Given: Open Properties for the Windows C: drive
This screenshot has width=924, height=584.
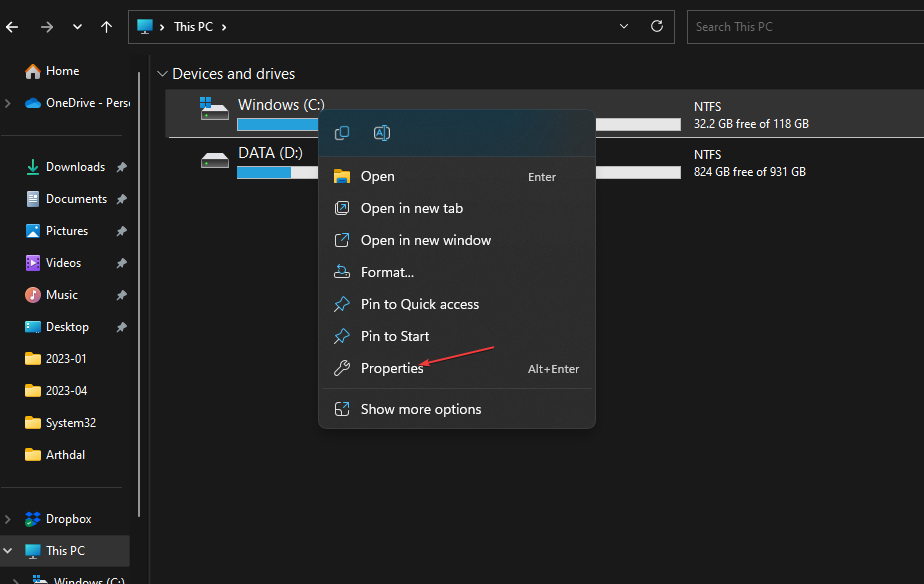Looking at the screenshot, I should (391, 368).
